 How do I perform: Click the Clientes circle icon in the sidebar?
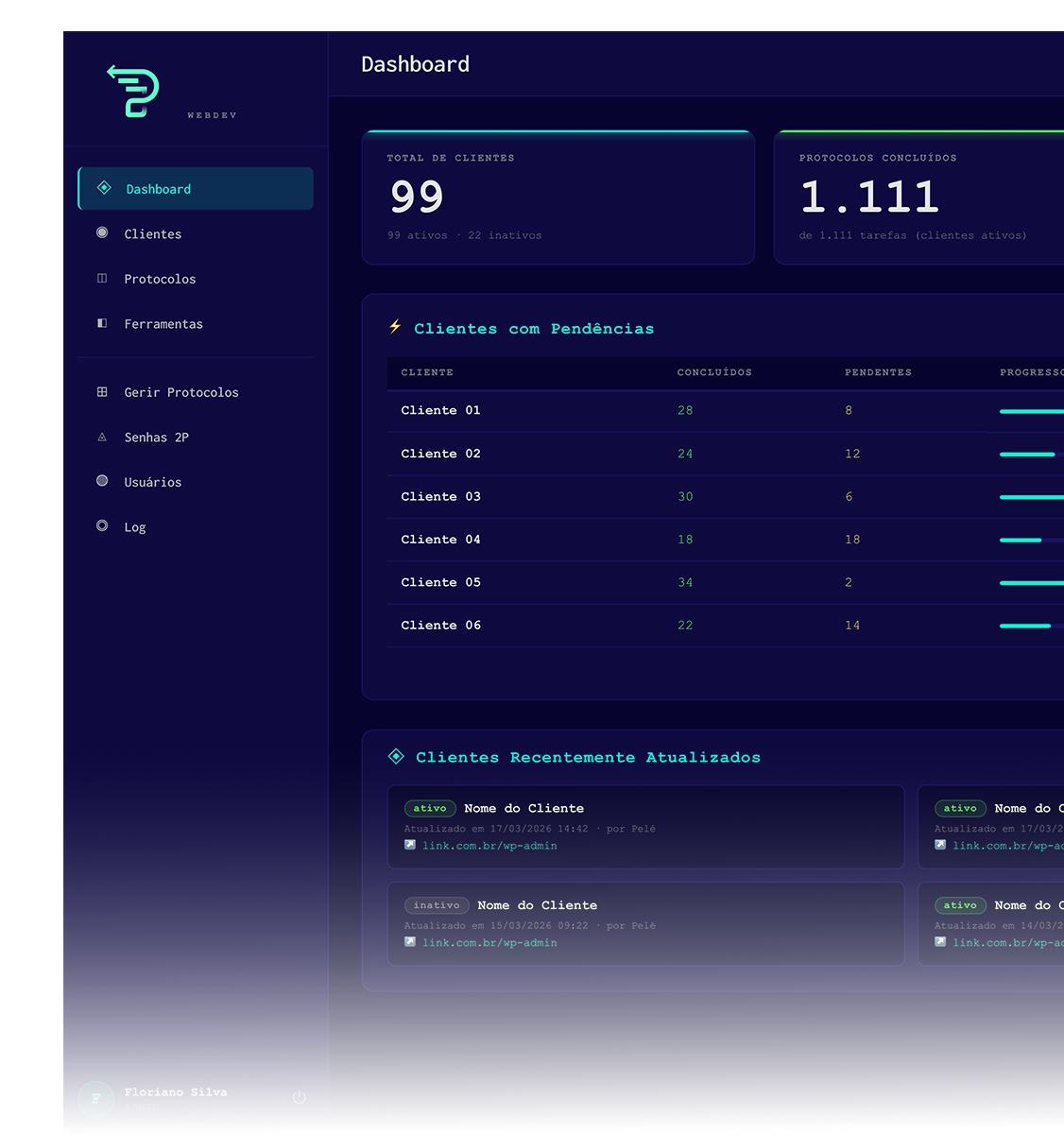pos(102,232)
